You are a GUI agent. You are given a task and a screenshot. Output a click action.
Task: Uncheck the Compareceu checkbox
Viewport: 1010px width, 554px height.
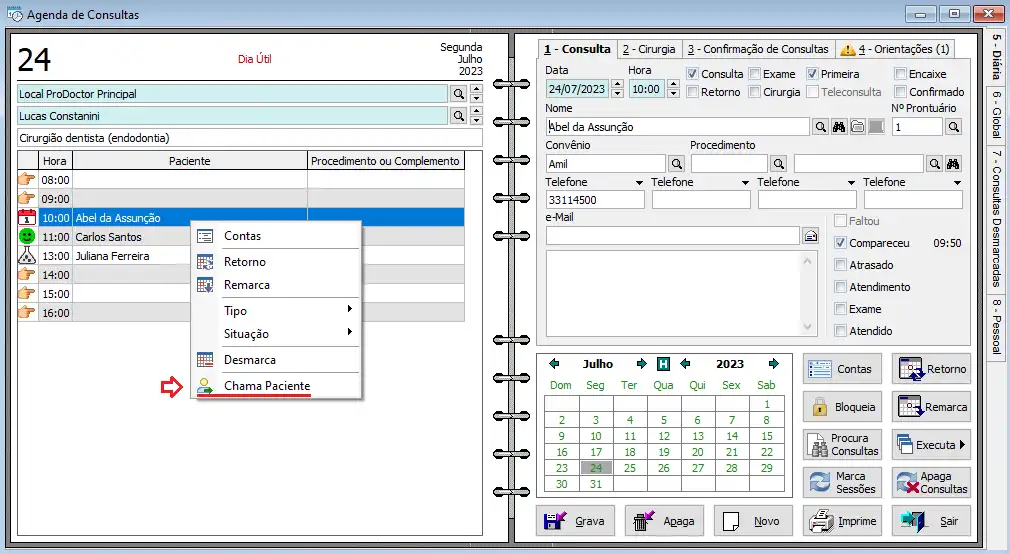pos(840,243)
